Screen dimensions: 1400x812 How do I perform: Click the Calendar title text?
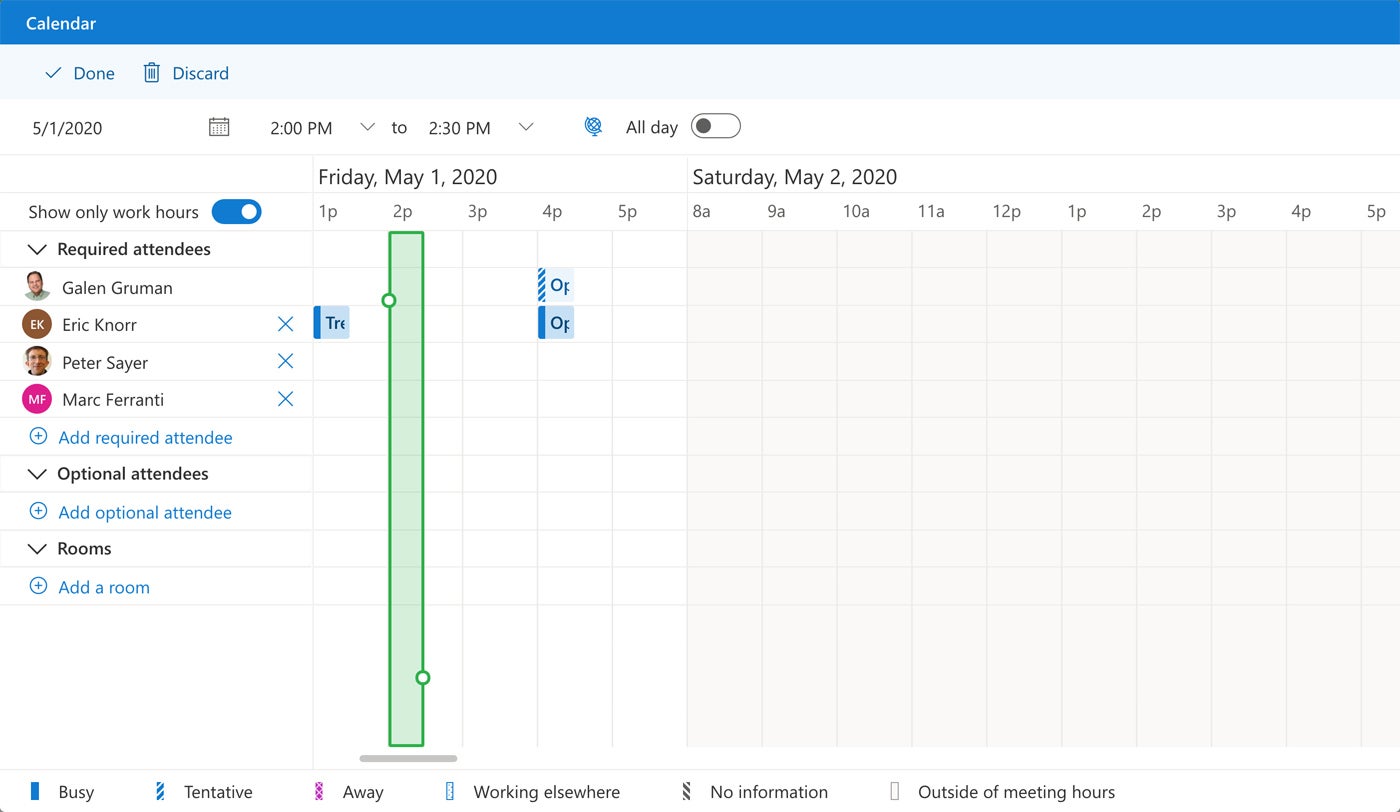tap(61, 22)
